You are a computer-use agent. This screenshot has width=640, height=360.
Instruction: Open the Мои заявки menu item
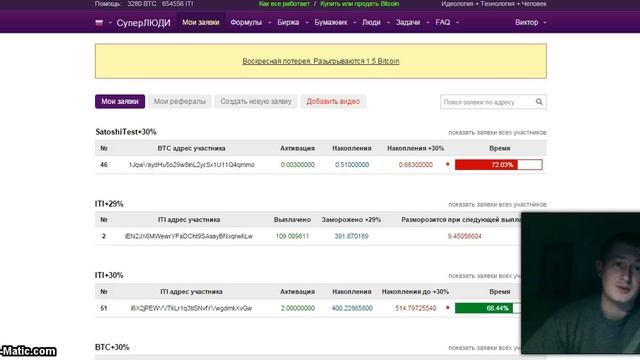coord(200,22)
